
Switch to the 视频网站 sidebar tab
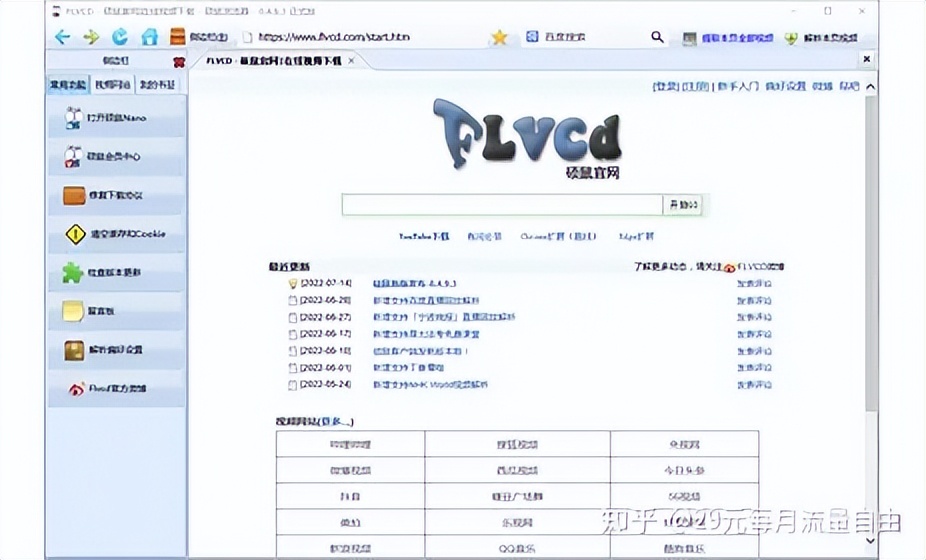click(x=112, y=85)
